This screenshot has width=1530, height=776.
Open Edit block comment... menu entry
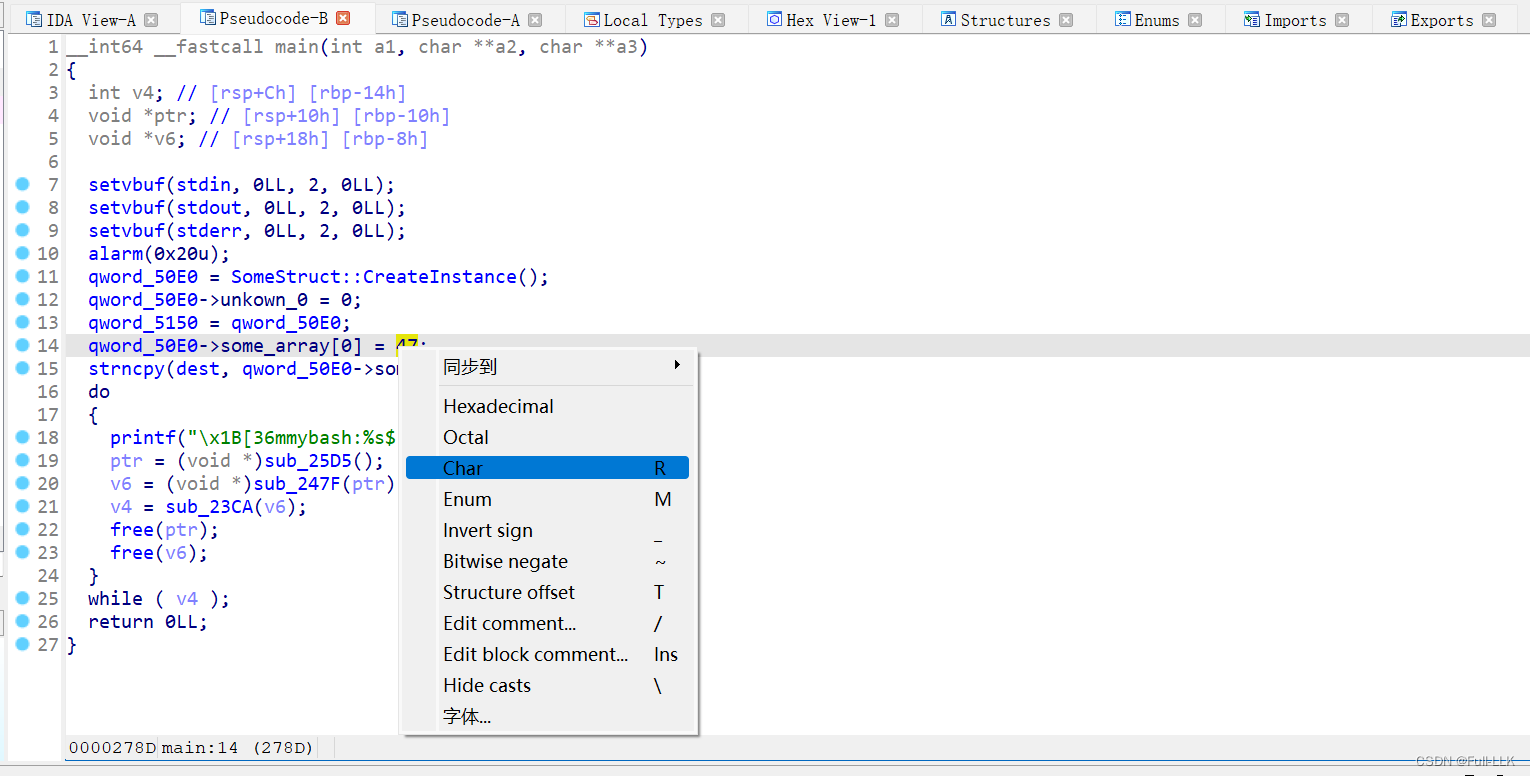click(547, 654)
